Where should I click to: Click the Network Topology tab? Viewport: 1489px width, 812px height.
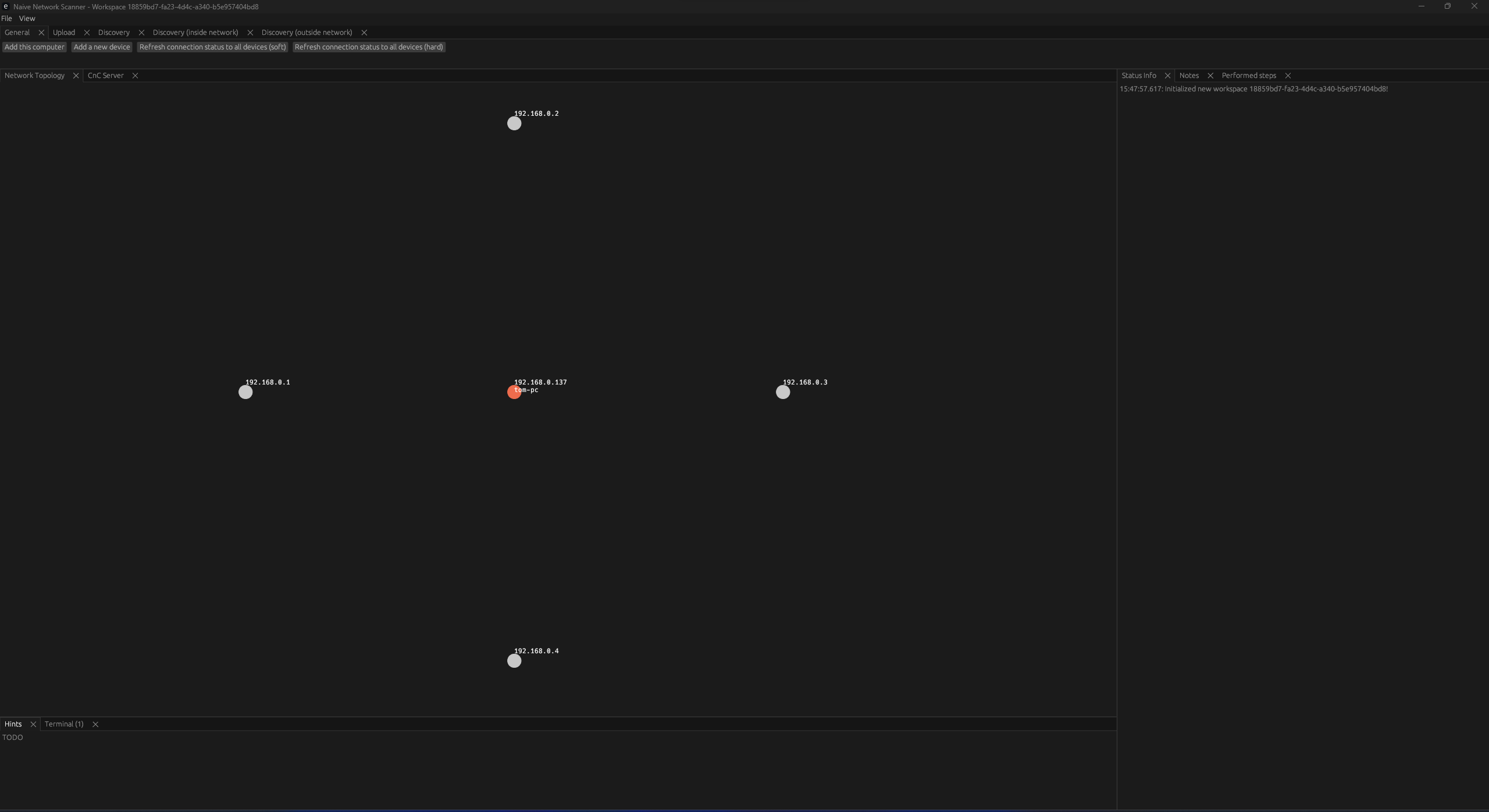(34, 75)
